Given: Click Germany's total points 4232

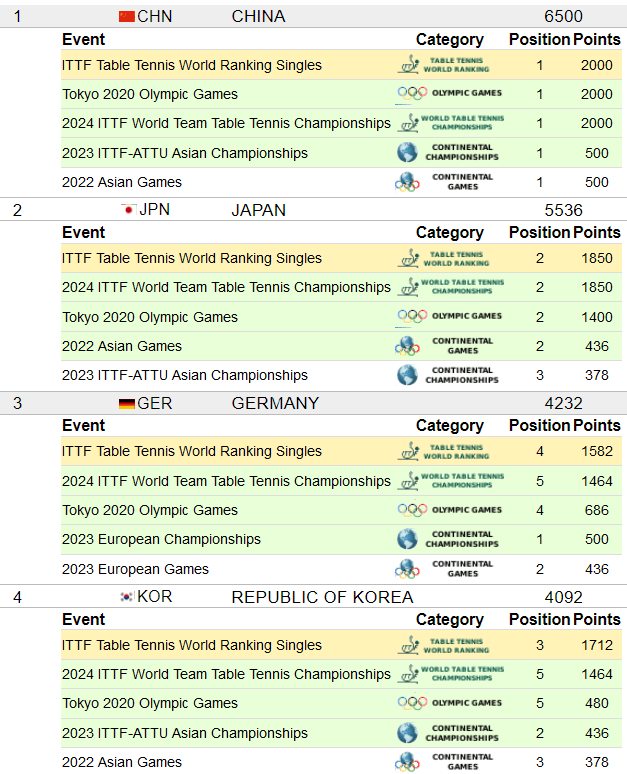Looking at the screenshot, I should click(x=563, y=403).
